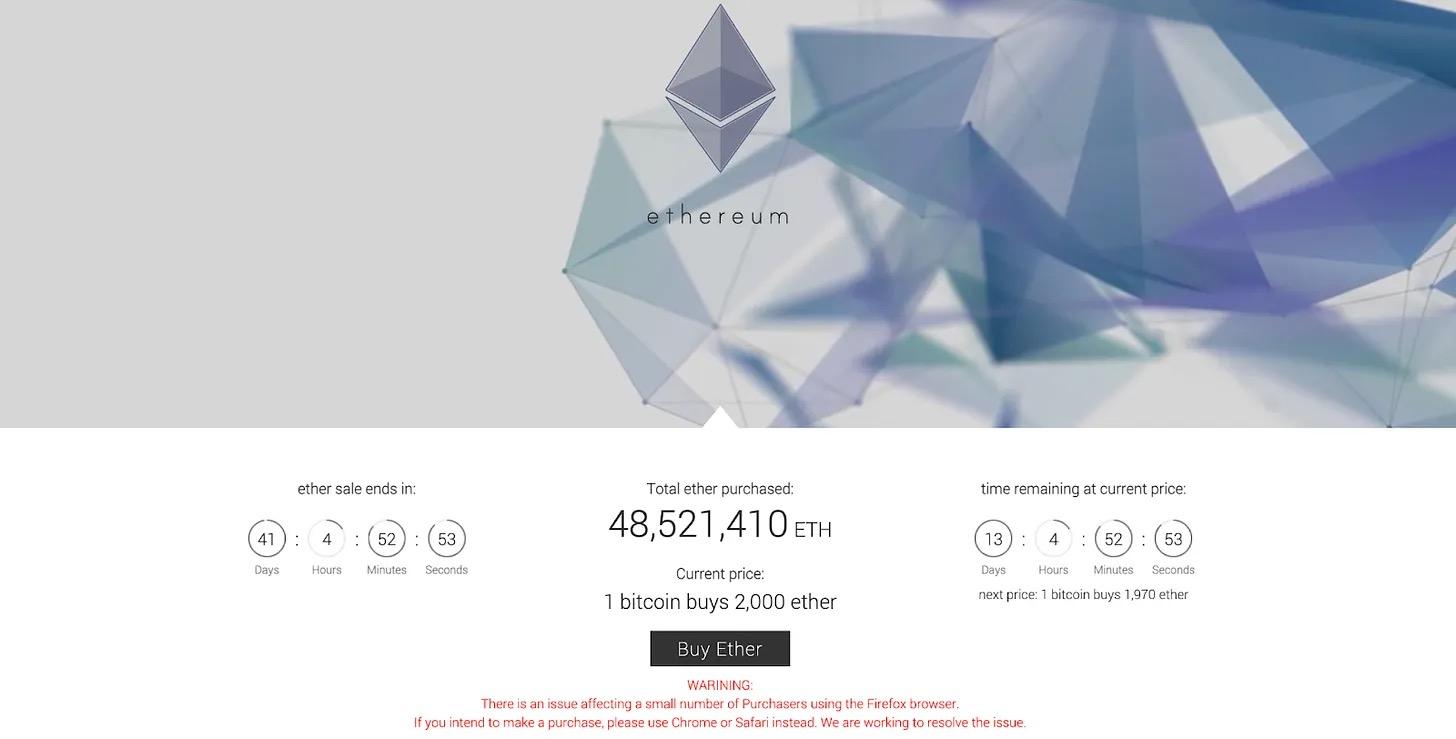Click the 53 Seconds circle in price countdown
The width and height of the screenshot is (1456, 739).
(x=1173, y=539)
